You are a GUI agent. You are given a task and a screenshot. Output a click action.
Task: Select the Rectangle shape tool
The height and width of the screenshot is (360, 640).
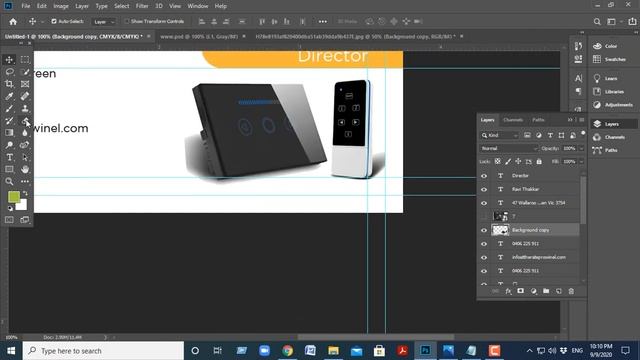point(9,169)
